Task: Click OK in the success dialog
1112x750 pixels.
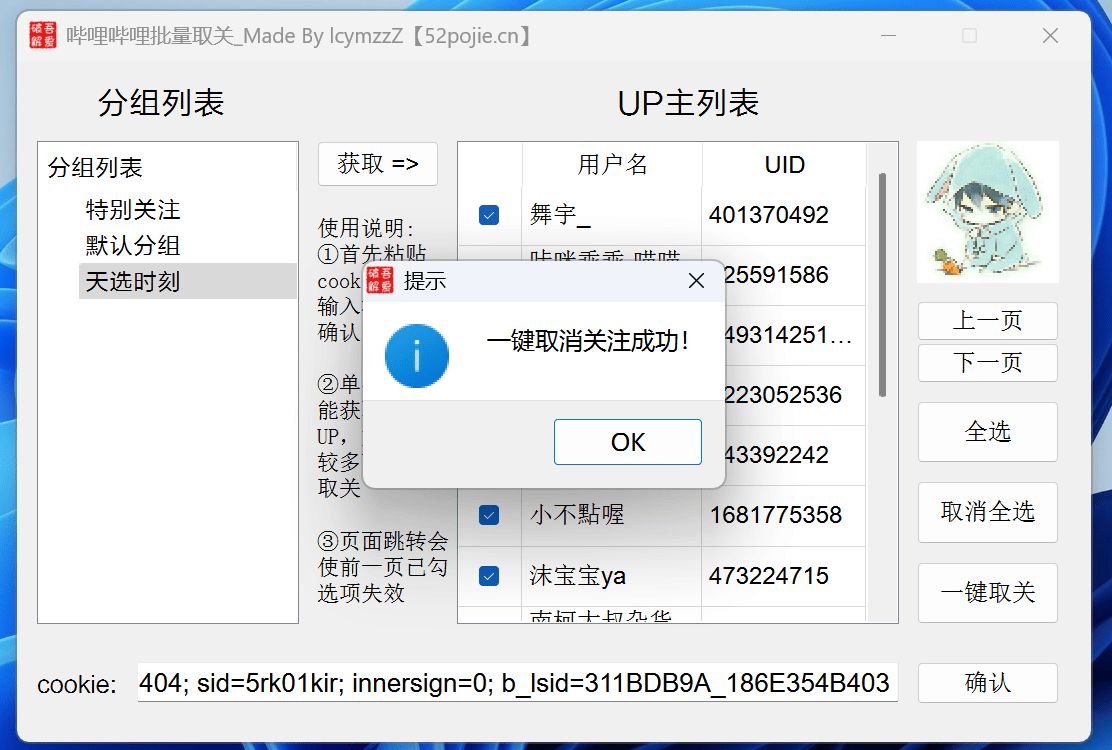Action: pos(627,442)
